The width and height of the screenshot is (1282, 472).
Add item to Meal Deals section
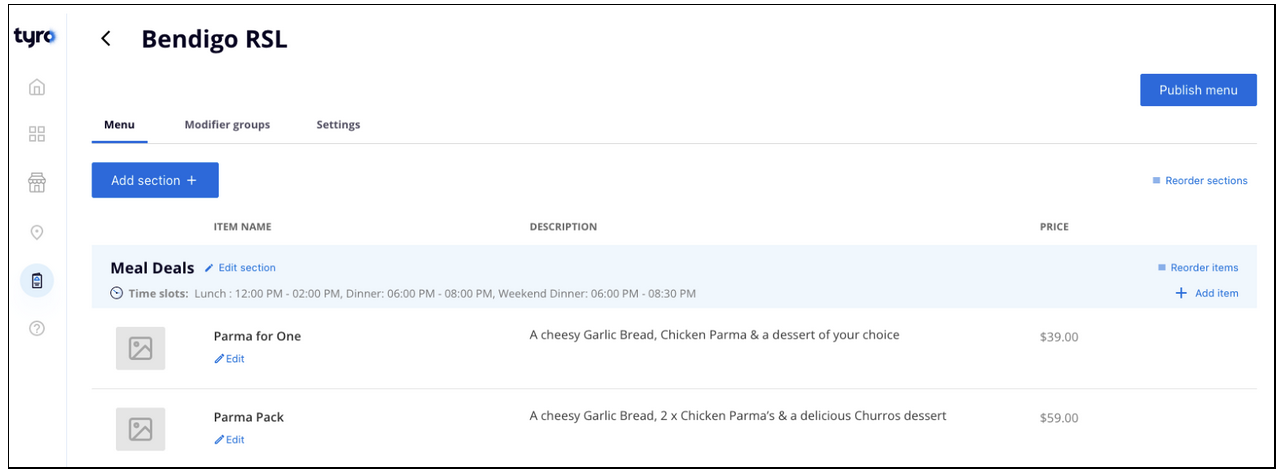(1207, 293)
